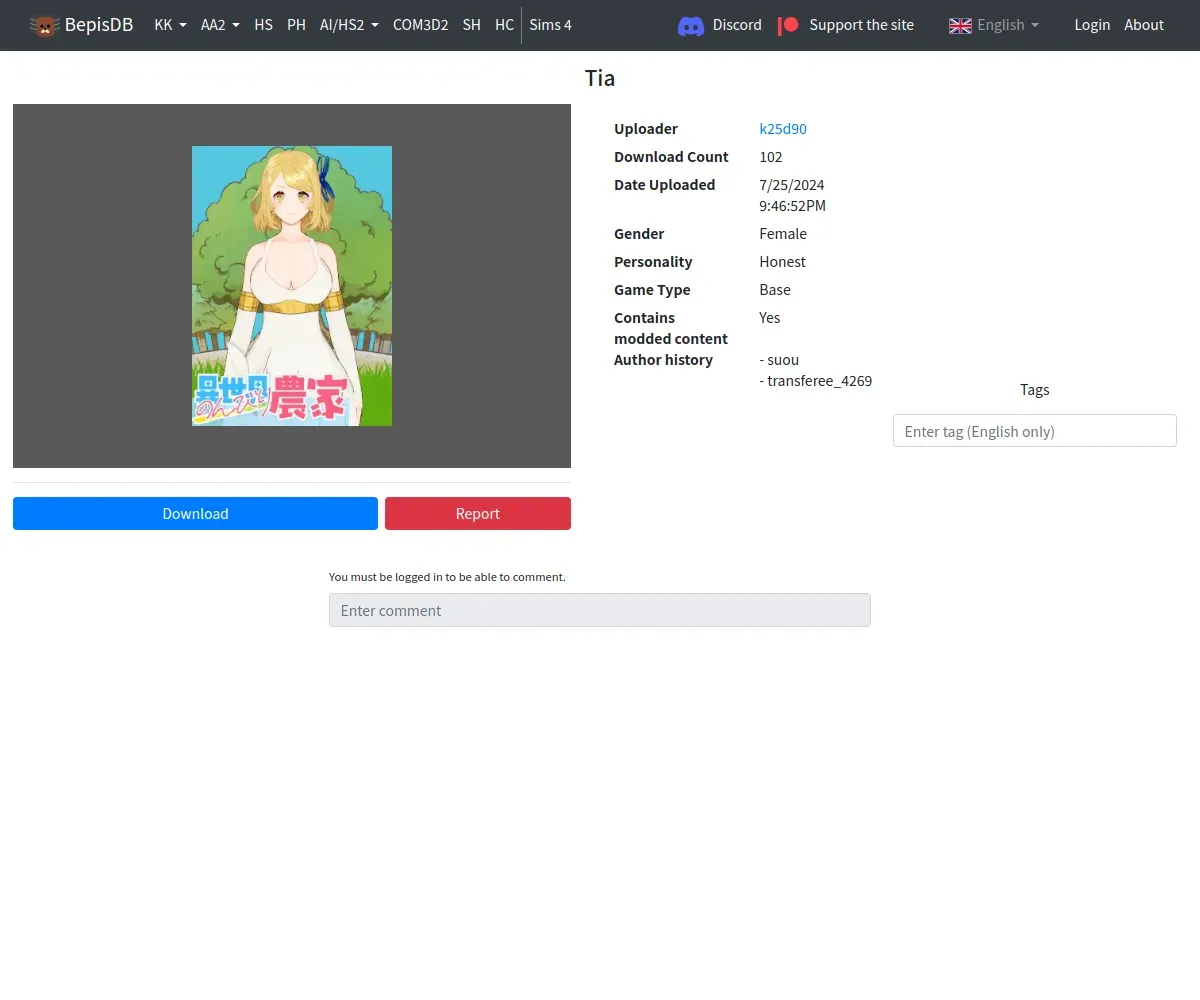Open the About page

(1144, 25)
